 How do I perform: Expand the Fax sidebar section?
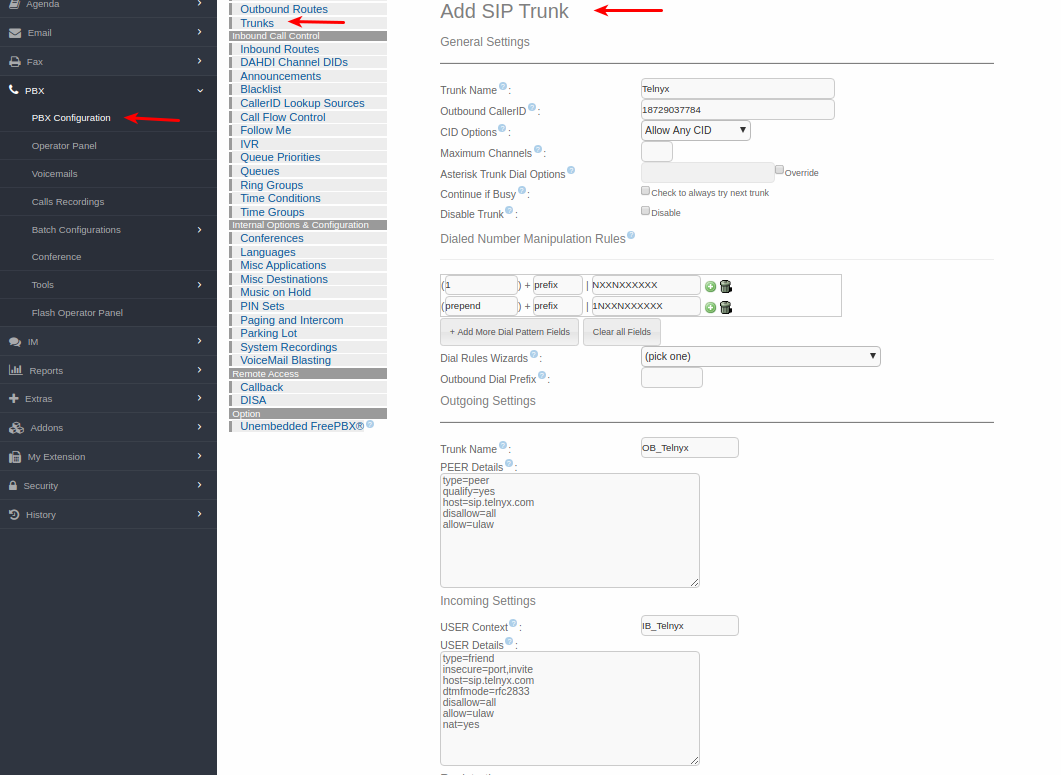coord(200,61)
